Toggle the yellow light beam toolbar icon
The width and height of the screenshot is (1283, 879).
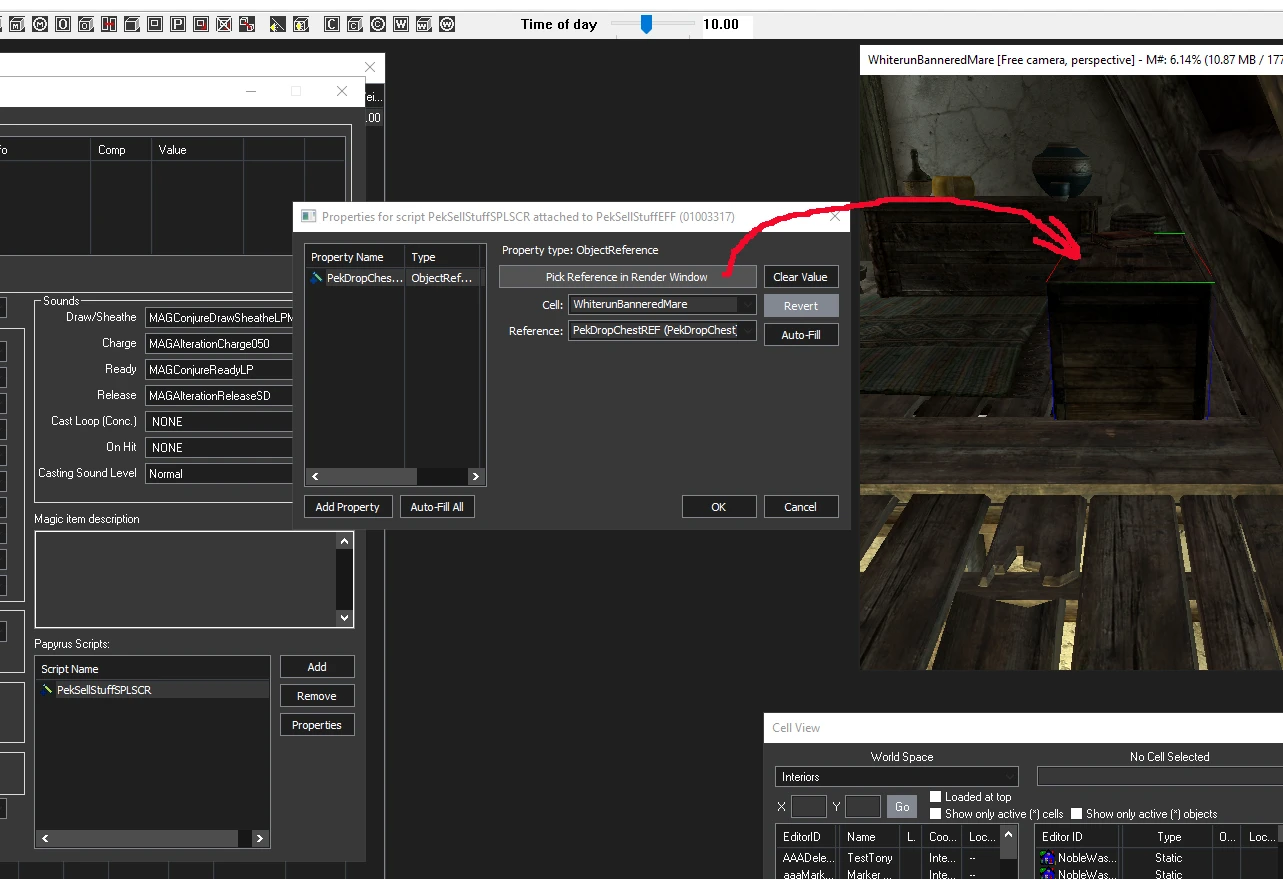[278, 24]
